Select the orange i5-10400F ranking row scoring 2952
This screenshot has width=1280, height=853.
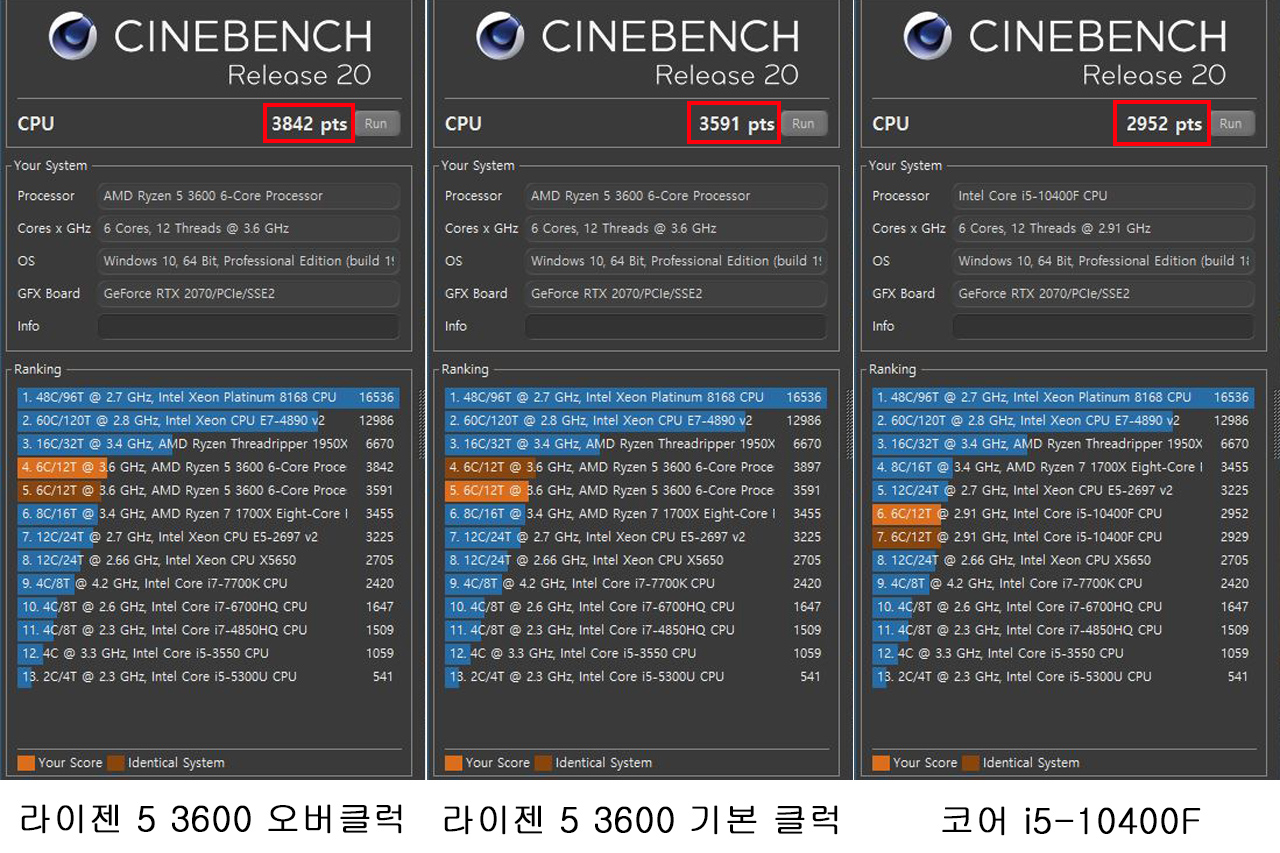(1061, 514)
